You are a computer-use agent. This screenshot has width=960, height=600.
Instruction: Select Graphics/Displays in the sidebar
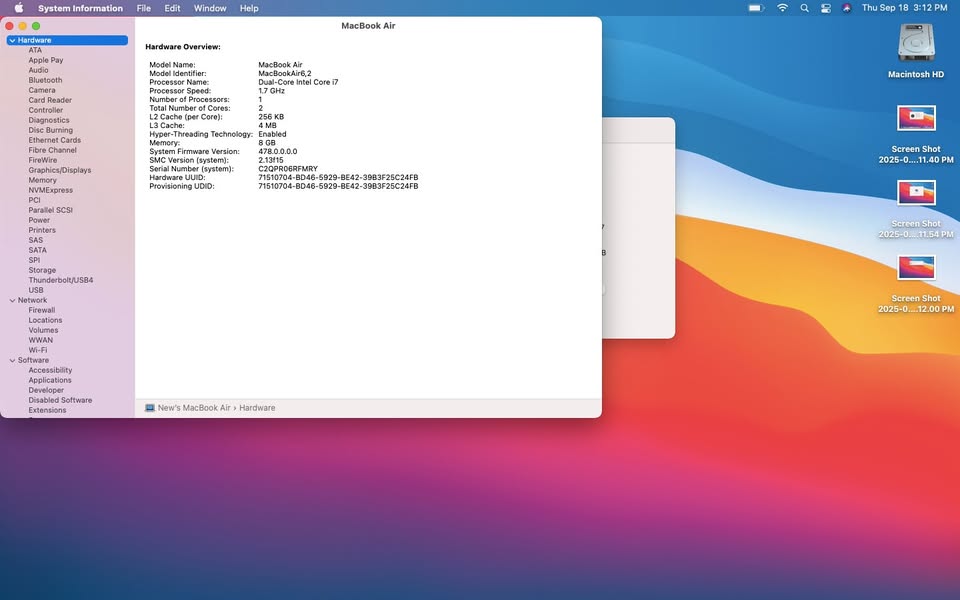pyautogui.click(x=59, y=170)
